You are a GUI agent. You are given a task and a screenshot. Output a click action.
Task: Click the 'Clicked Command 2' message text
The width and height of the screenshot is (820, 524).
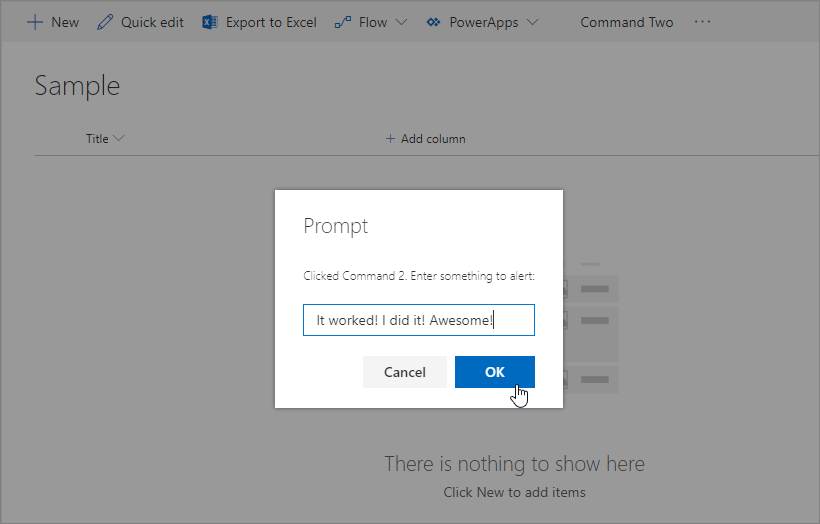click(419, 276)
